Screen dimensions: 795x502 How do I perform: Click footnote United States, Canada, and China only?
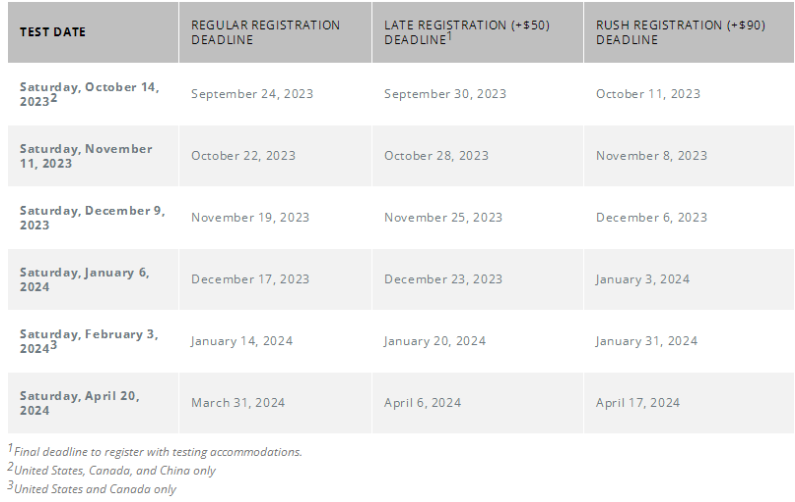112,470
